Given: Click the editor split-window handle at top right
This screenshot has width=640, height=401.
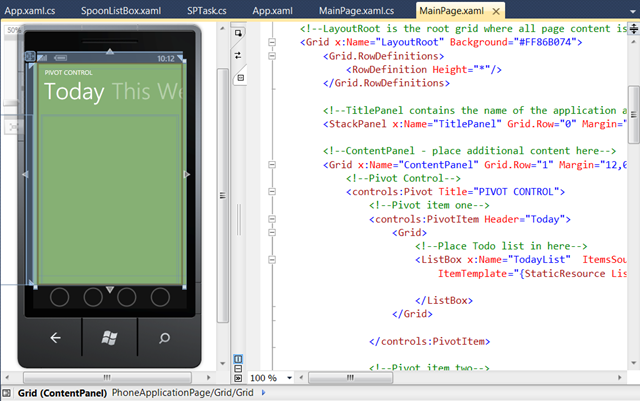Looking at the screenshot, I should point(633,29).
